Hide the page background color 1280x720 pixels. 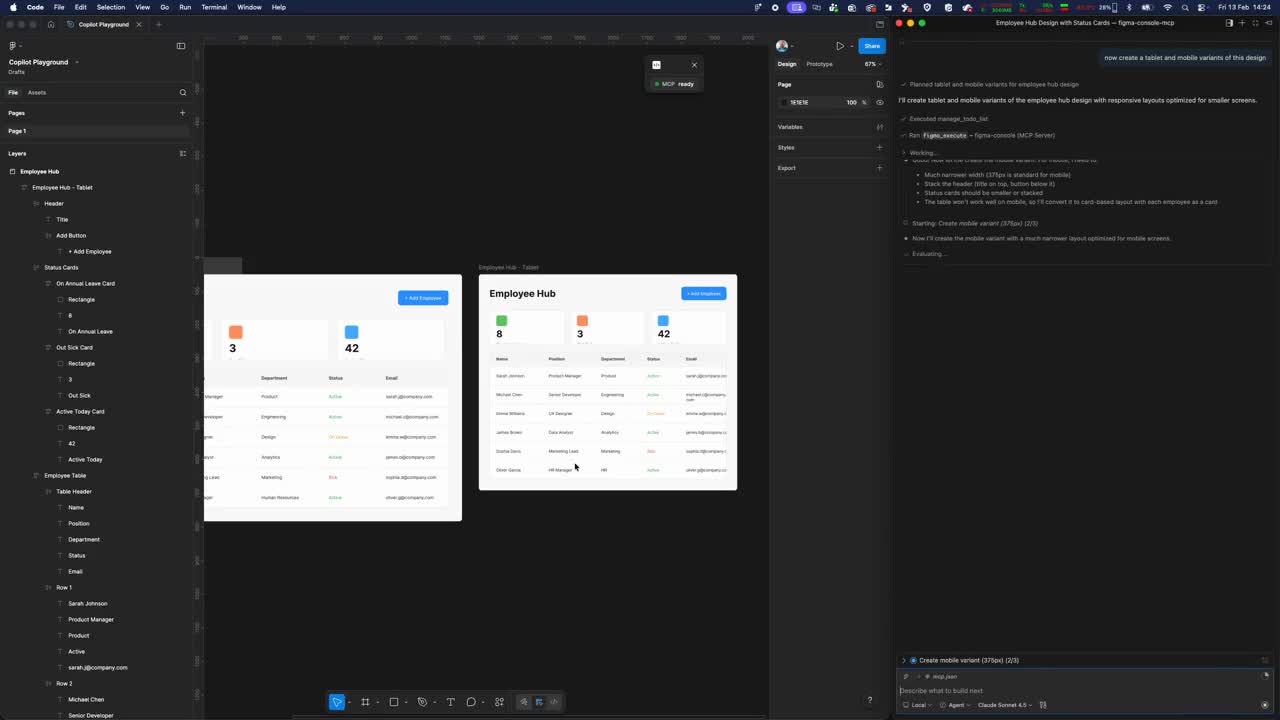(879, 102)
